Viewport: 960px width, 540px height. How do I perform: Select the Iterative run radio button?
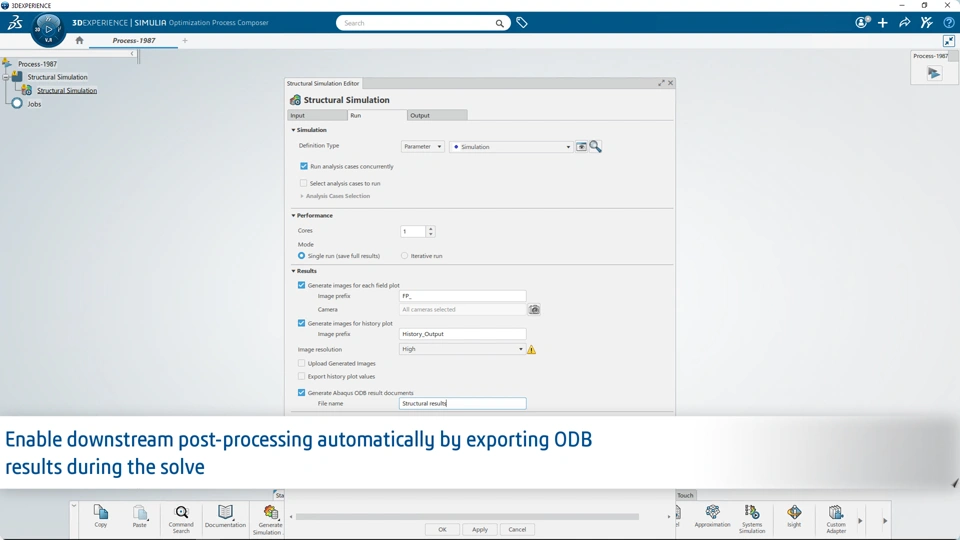click(404, 256)
